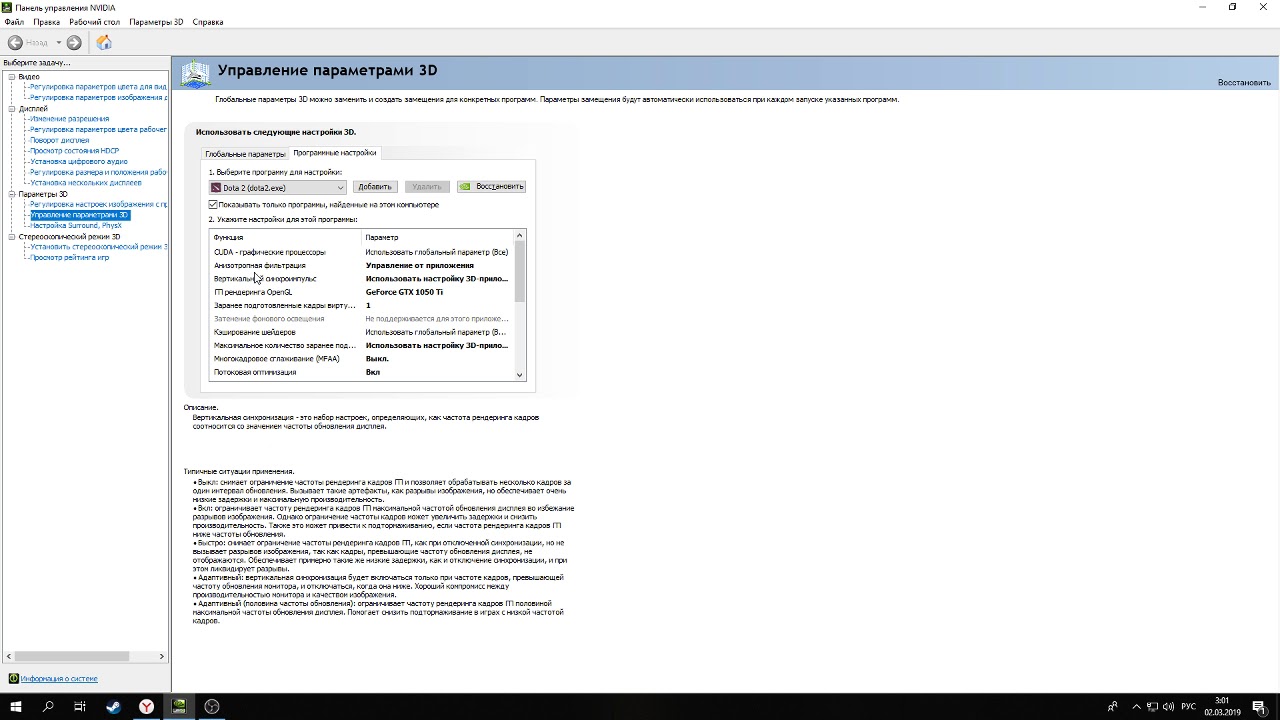Open the Правка menu
Viewport: 1280px width, 720px height.
point(46,22)
